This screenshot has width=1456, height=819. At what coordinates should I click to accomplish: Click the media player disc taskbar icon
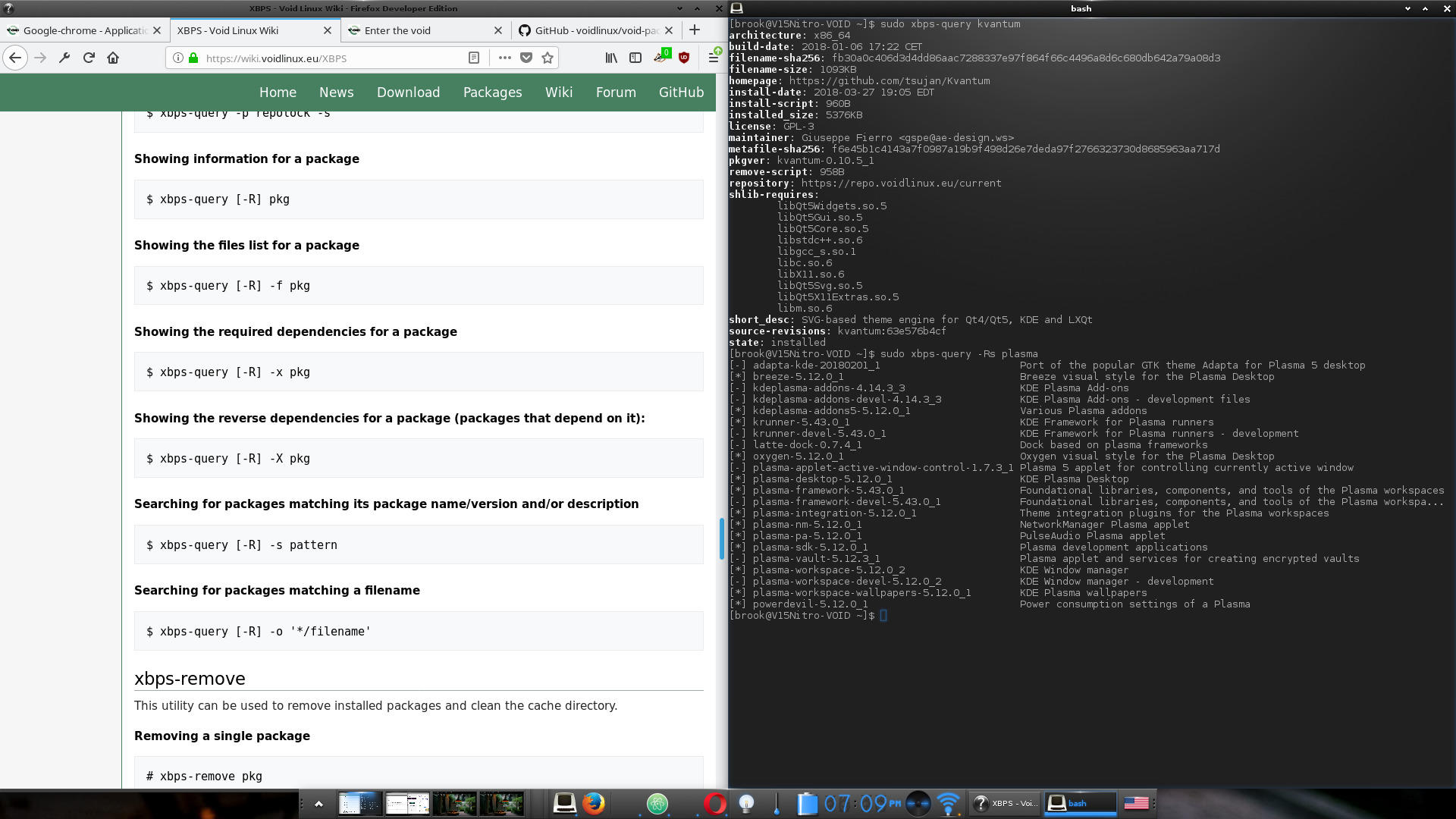point(918,803)
